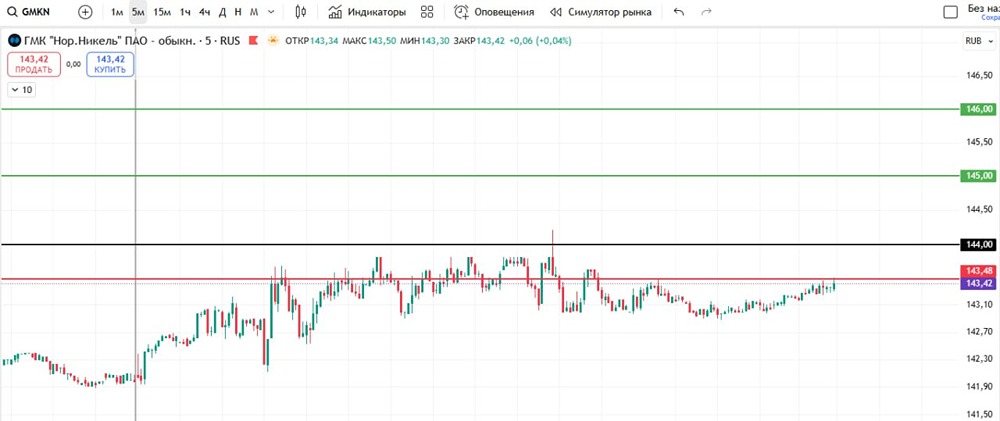Click the 142,70 price scale value
The height and width of the screenshot is (421, 1000).
click(980, 332)
